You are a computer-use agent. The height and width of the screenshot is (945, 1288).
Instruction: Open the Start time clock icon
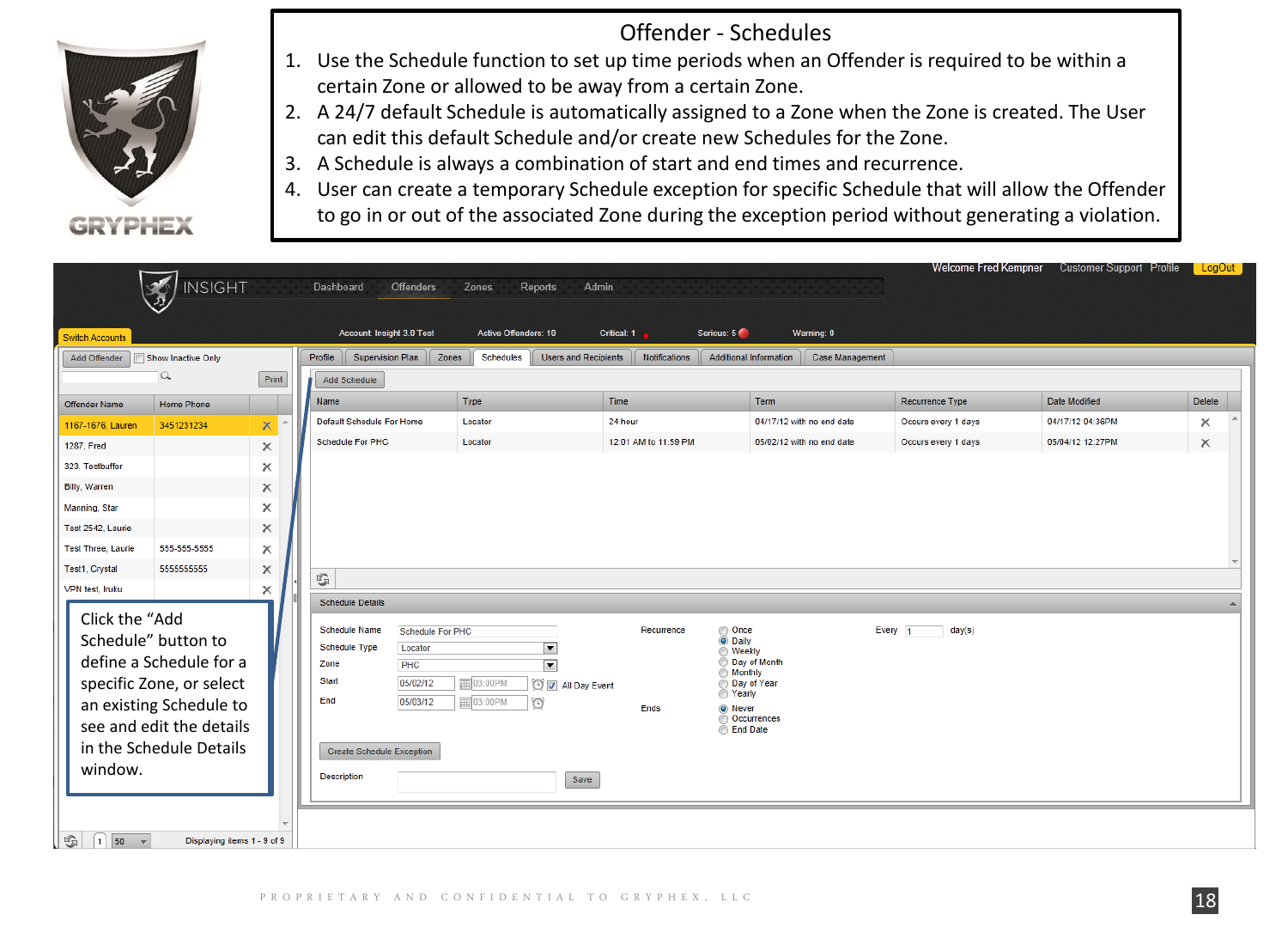pyautogui.click(x=538, y=684)
